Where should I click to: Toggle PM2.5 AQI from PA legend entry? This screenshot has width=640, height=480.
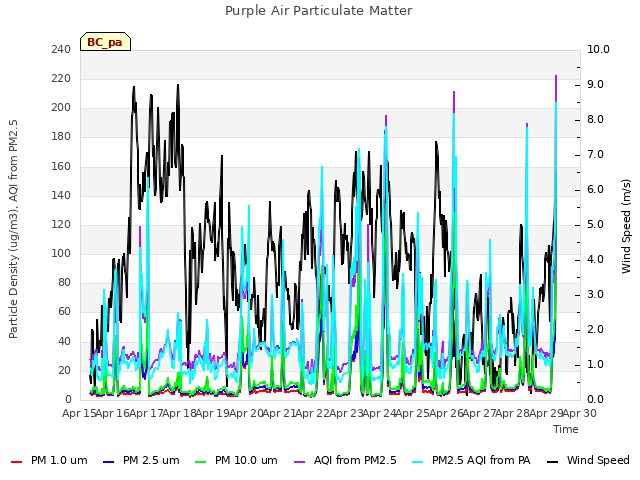point(471,460)
